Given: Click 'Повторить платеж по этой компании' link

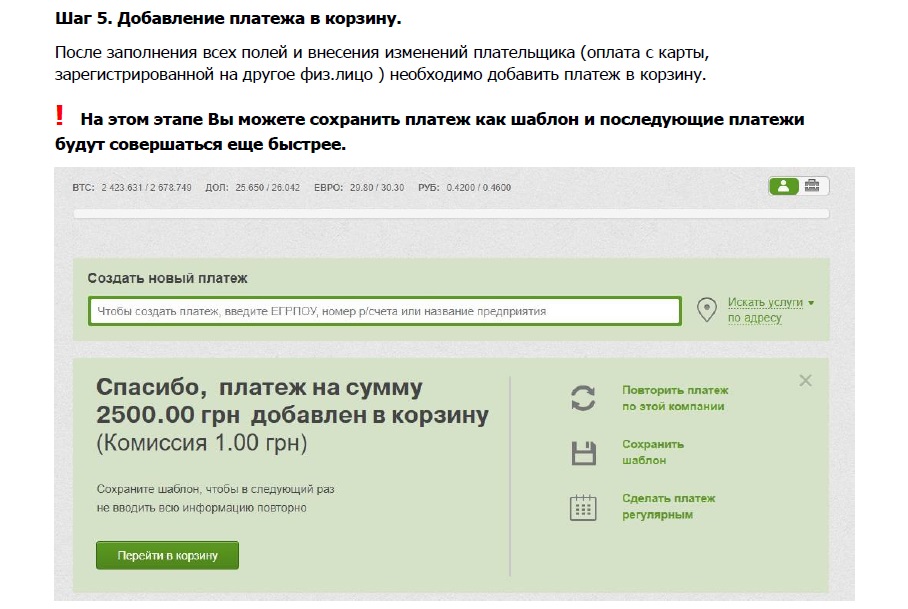Looking at the screenshot, I should click(675, 398).
